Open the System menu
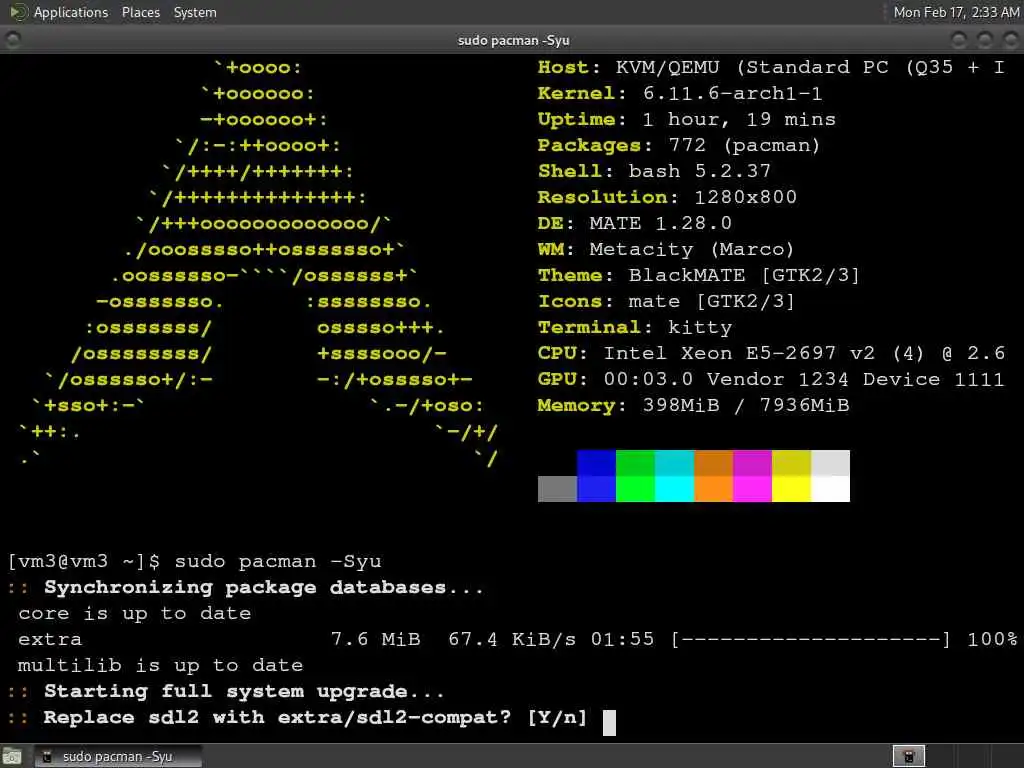Image resolution: width=1024 pixels, height=768 pixels. pyautogui.click(x=195, y=12)
